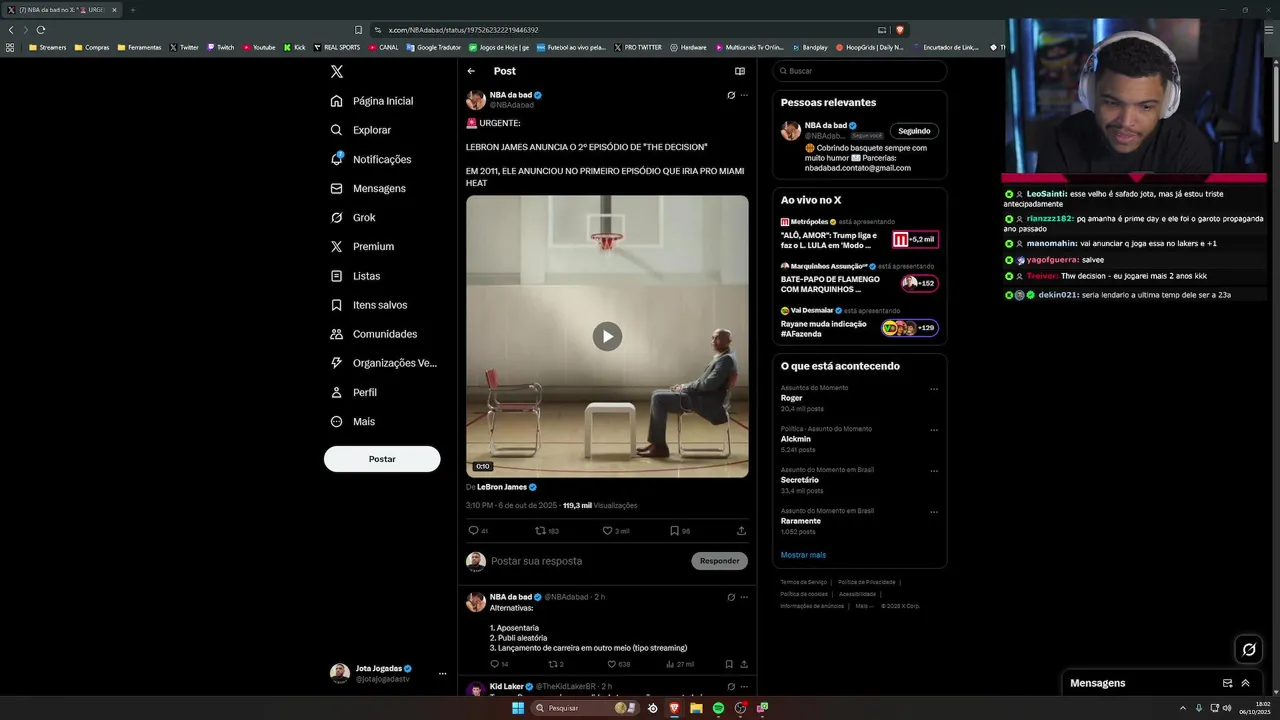Like the main post heart

607,531
